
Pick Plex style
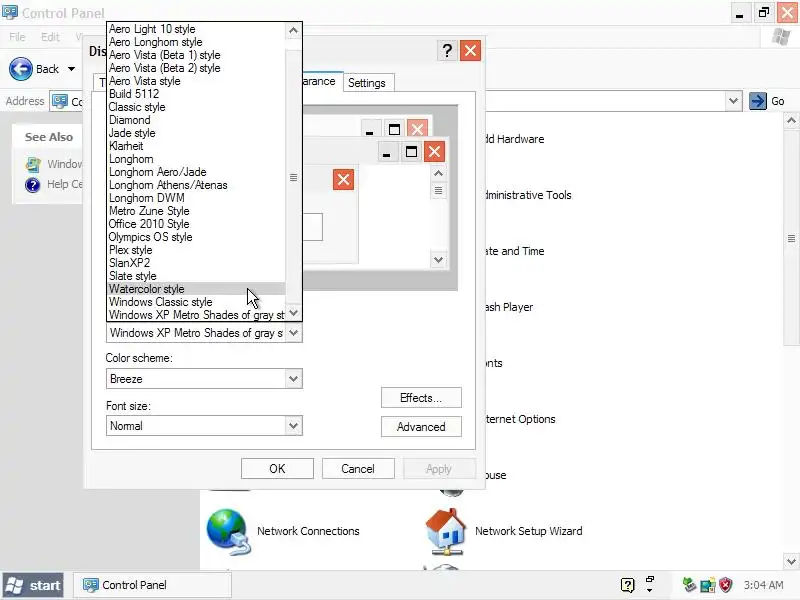[x=196, y=250]
